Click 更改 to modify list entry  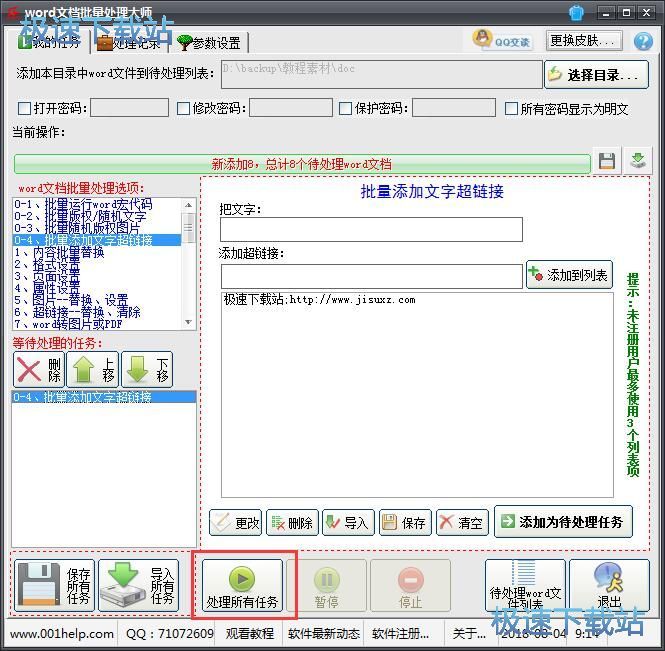tap(236, 522)
